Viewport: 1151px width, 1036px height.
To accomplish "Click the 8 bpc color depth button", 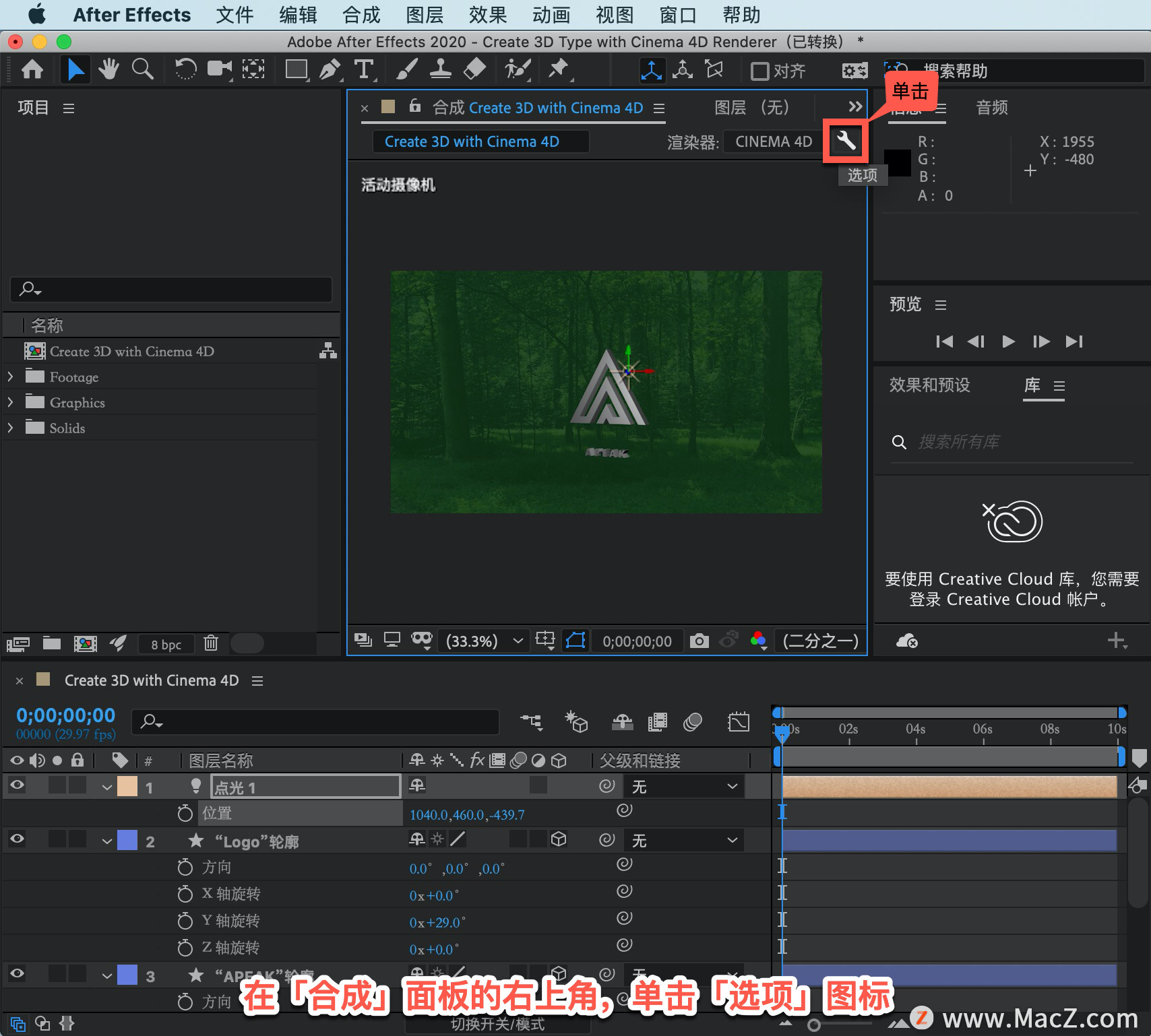I will (x=166, y=644).
